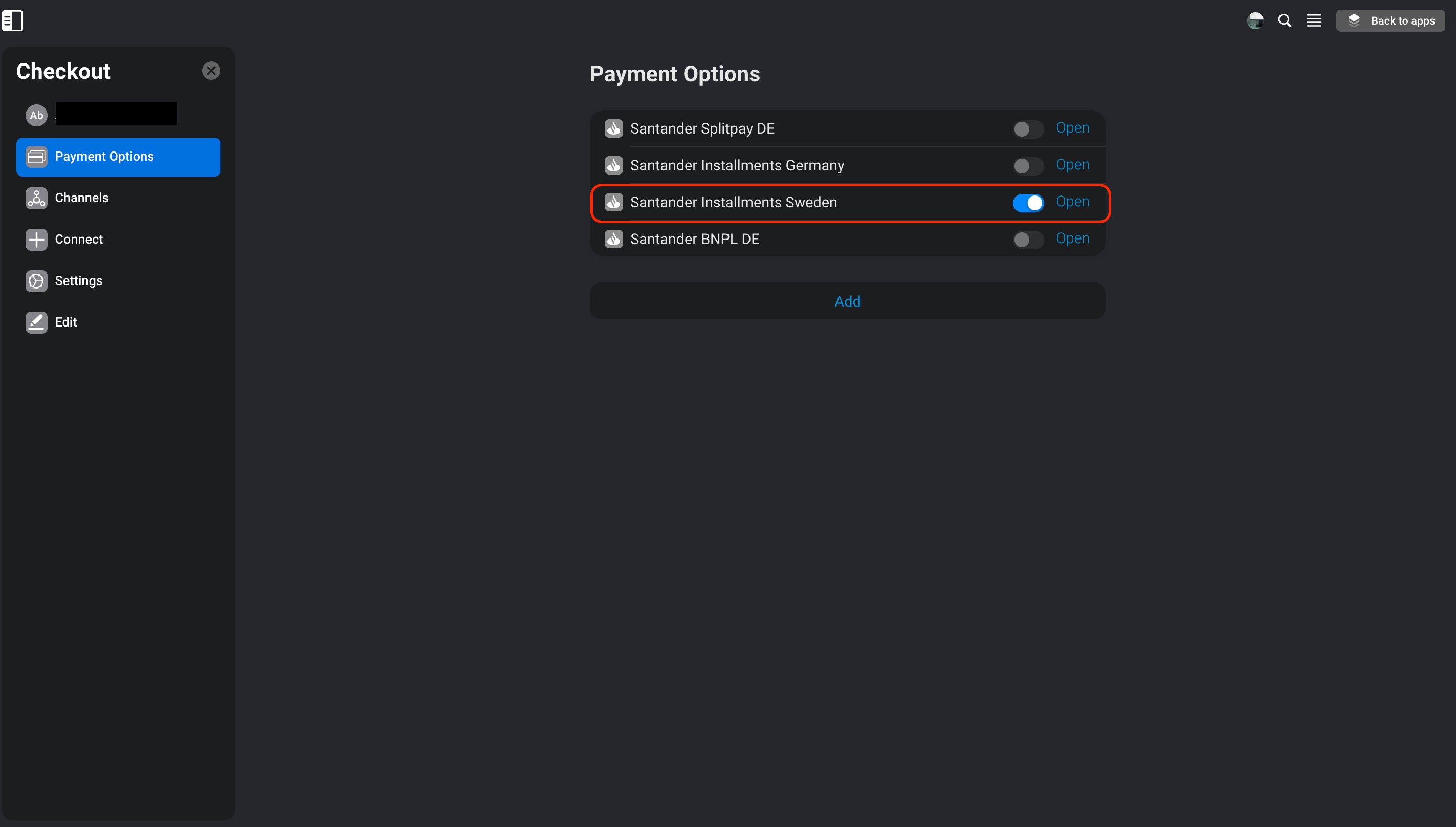Disable Santander Installments Sweden toggle

(1028, 203)
